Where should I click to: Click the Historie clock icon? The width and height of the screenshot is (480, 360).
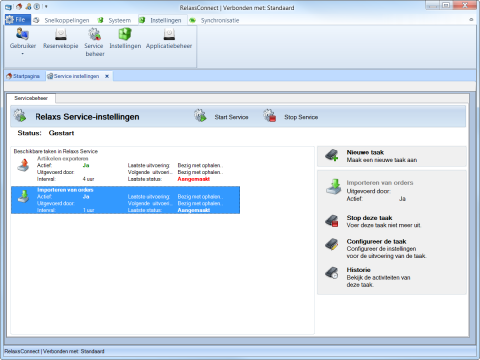coord(332,273)
